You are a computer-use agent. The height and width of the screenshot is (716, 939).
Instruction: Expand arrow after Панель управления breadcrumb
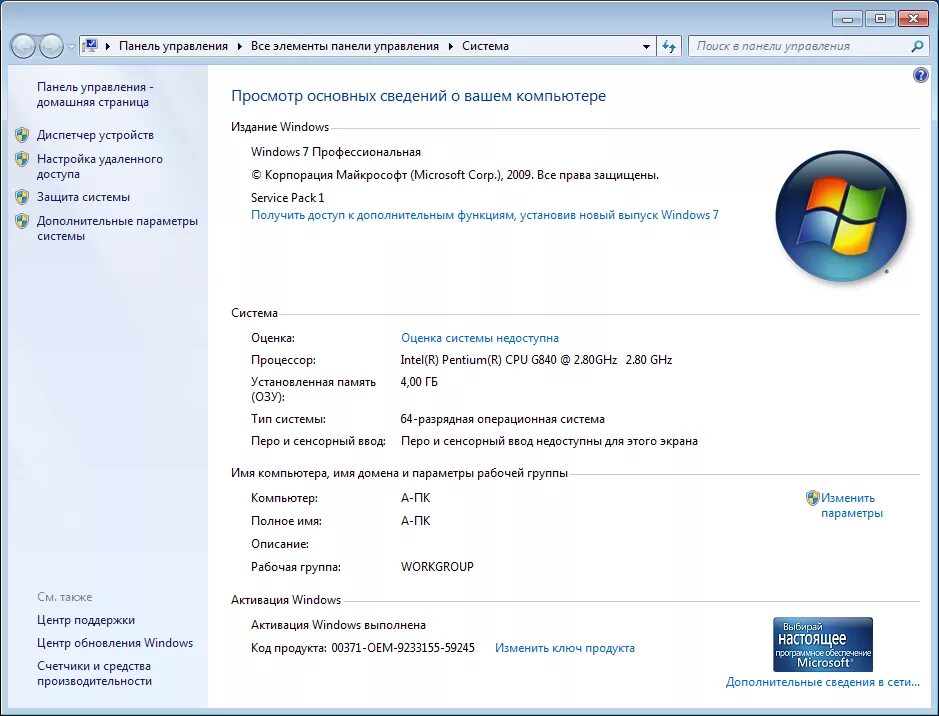click(240, 46)
